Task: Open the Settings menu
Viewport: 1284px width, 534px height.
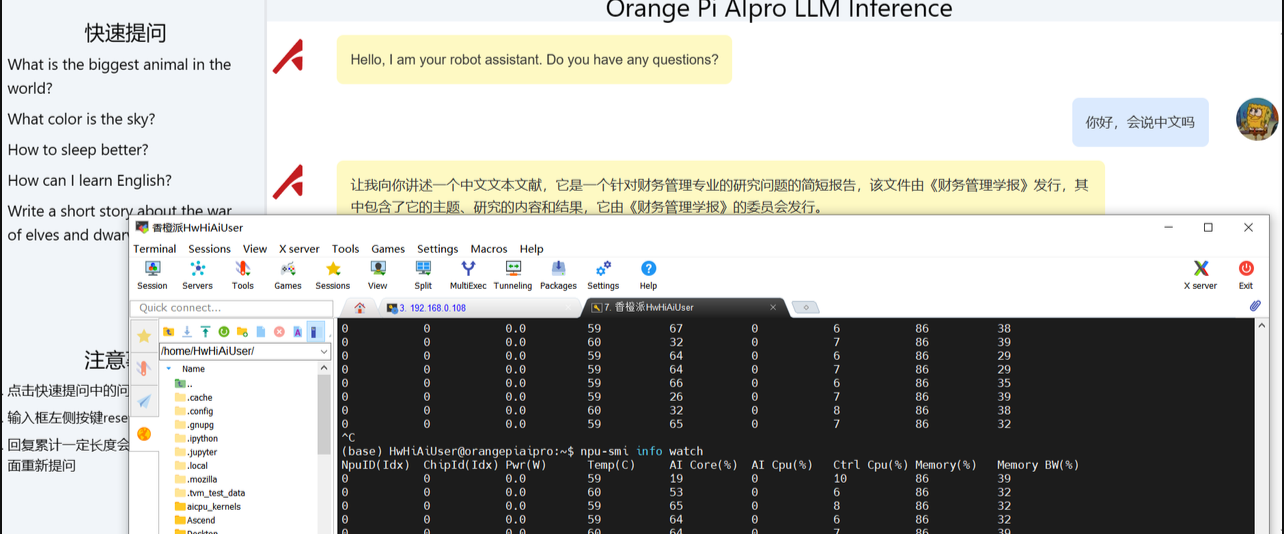Action: (437, 249)
